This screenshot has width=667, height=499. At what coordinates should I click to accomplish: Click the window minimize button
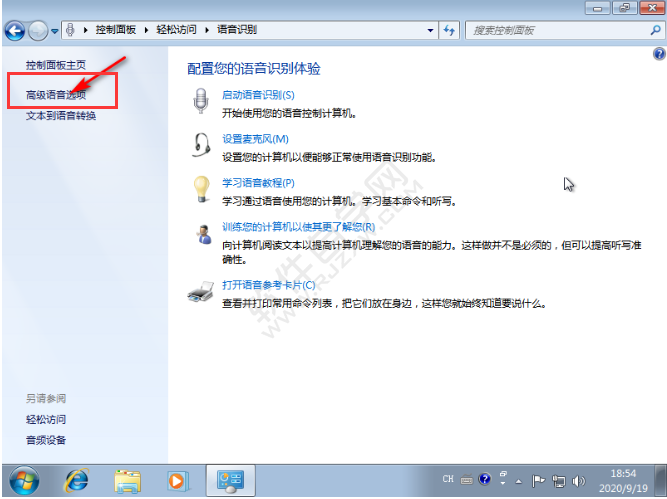click(598, 8)
